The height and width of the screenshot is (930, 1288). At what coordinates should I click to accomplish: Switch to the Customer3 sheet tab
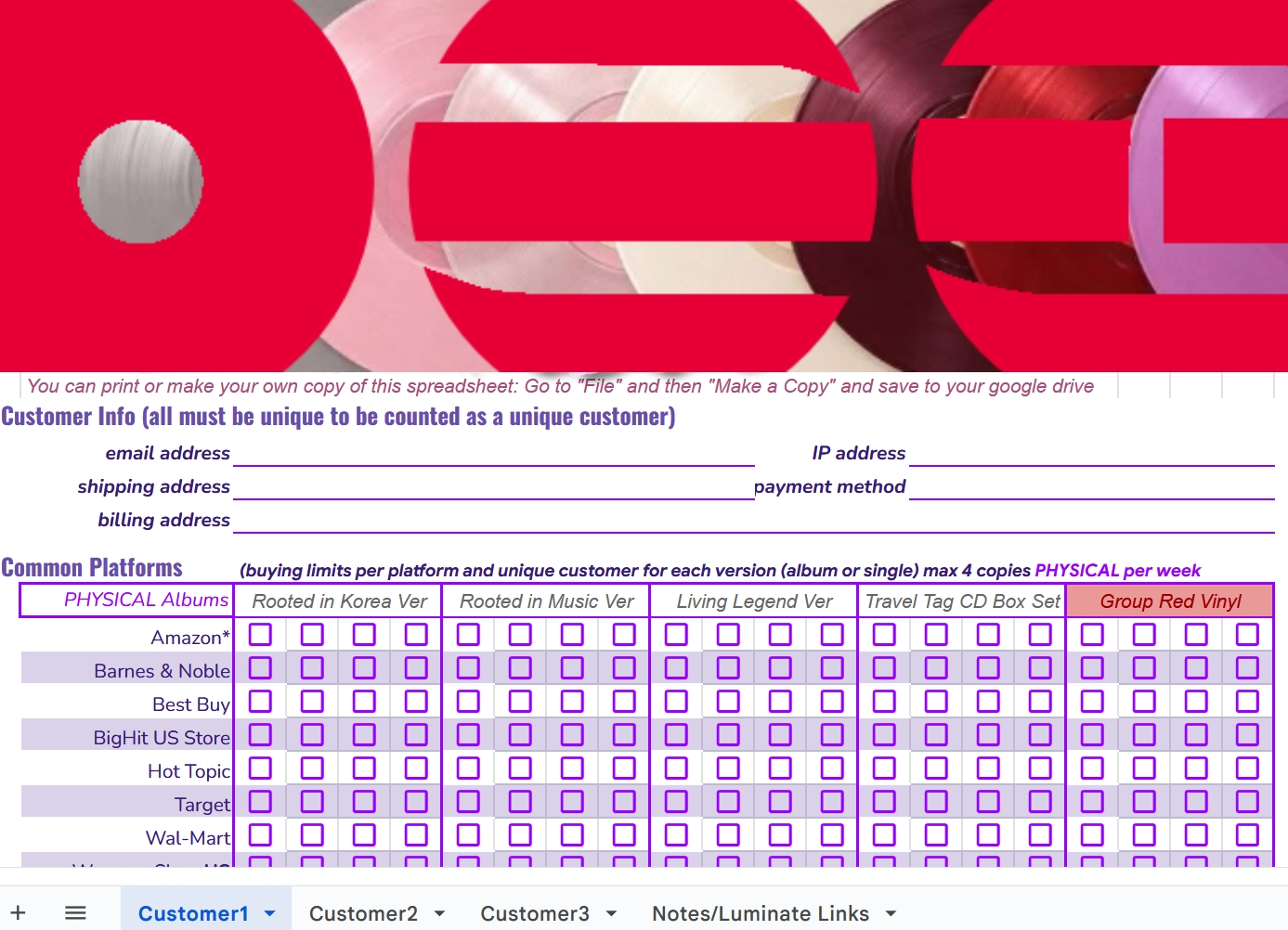click(x=534, y=913)
